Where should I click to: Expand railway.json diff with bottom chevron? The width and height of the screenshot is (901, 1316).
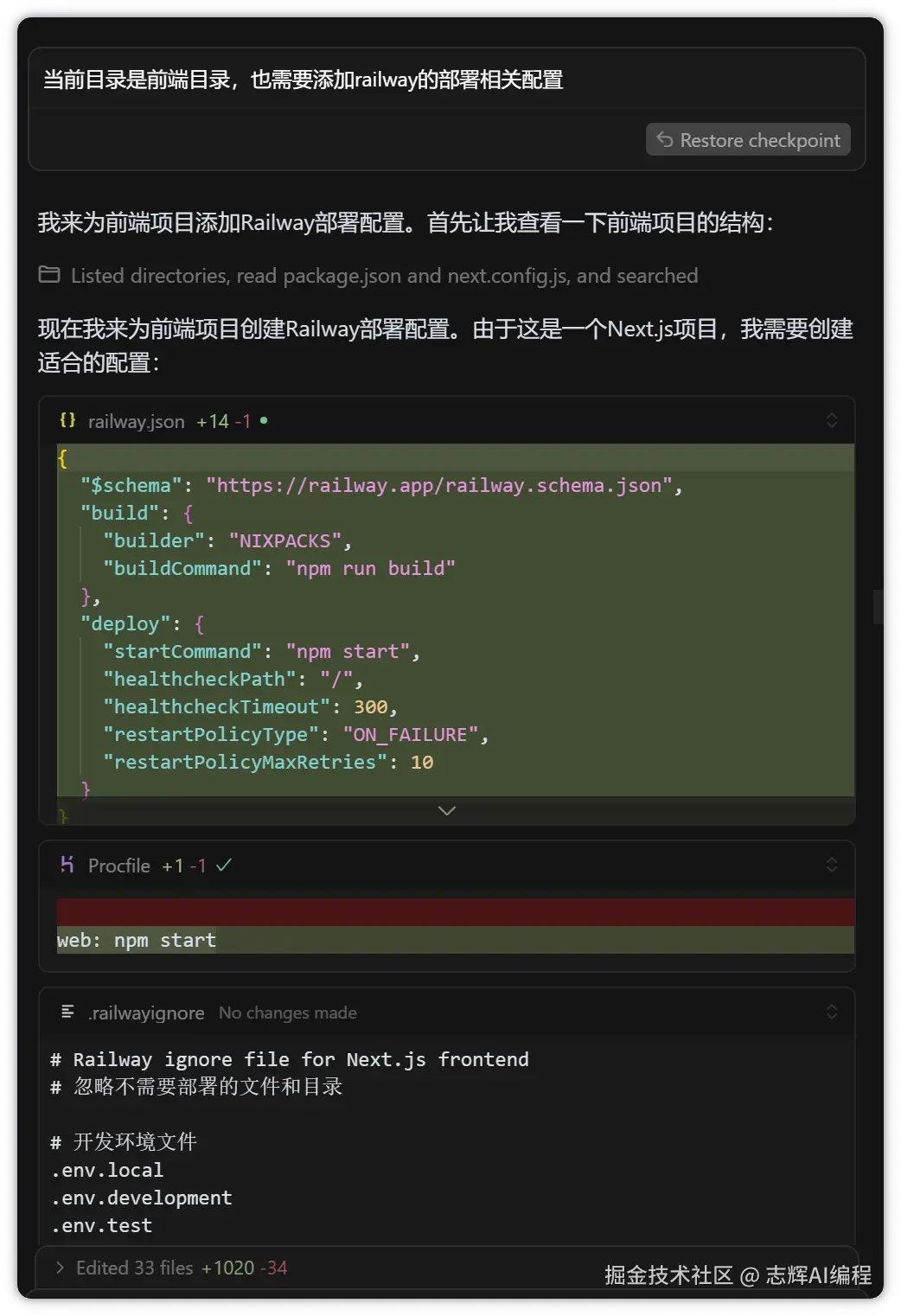pyautogui.click(x=446, y=810)
